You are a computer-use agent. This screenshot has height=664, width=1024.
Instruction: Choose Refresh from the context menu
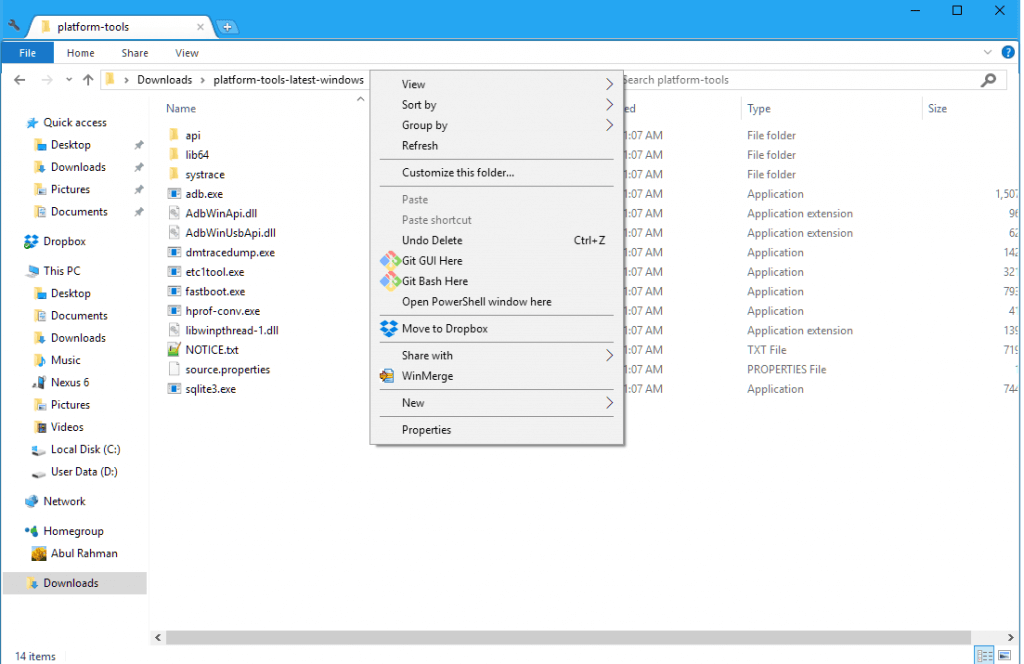(x=496, y=146)
